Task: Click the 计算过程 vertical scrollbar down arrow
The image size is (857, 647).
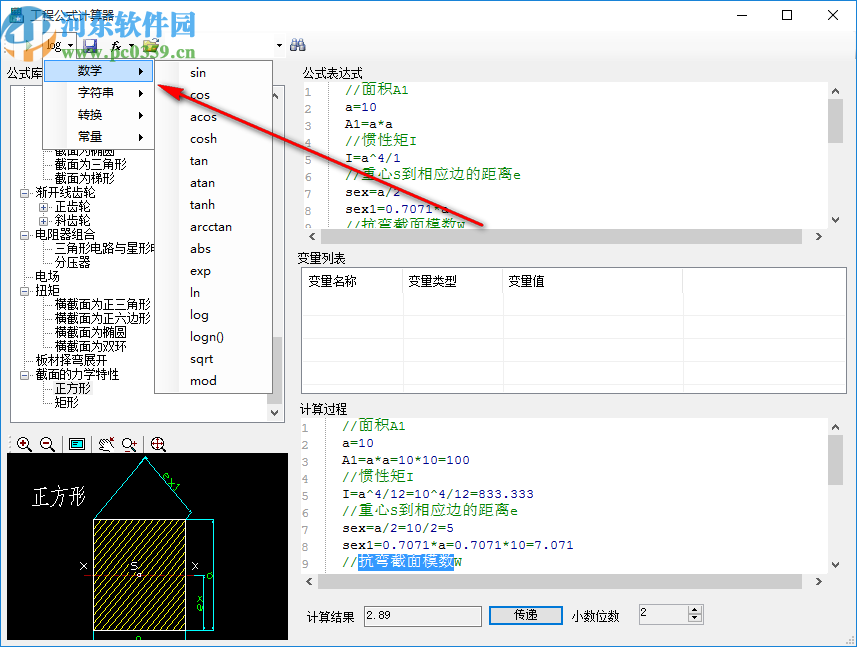Action: [835, 564]
